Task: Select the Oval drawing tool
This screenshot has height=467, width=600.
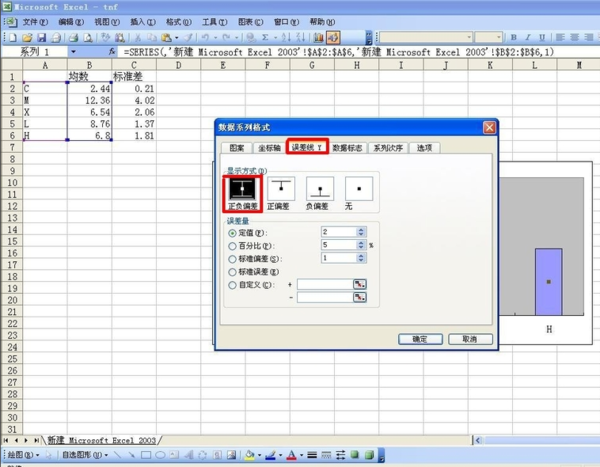Action: 160,455
